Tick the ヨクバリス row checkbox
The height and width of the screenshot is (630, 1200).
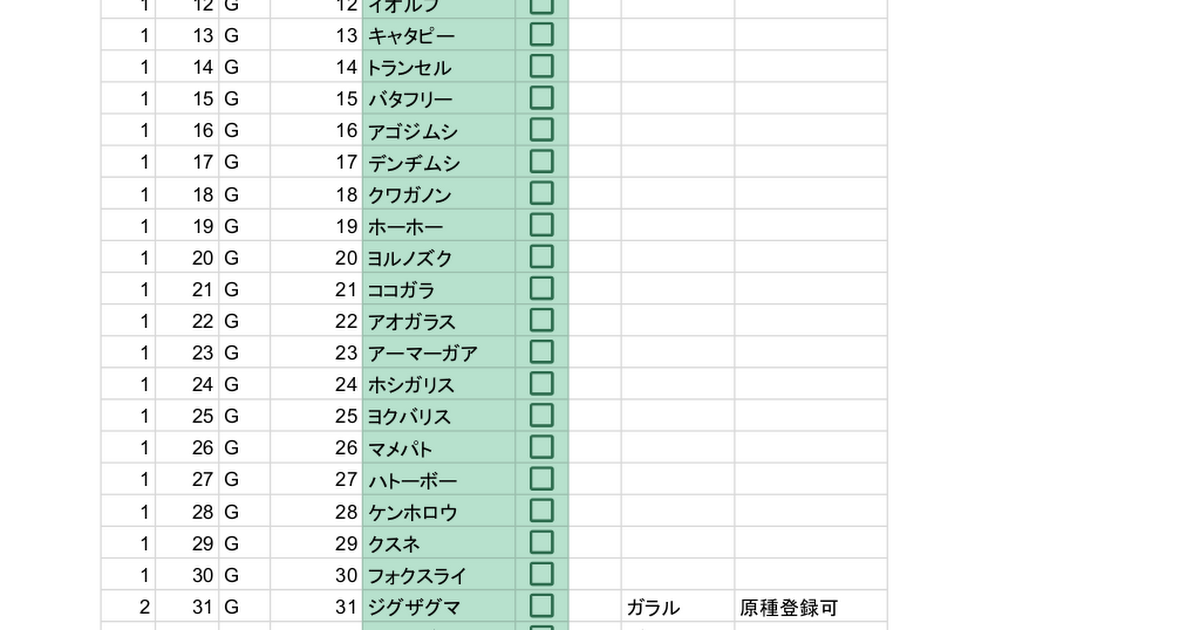pos(541,416)
